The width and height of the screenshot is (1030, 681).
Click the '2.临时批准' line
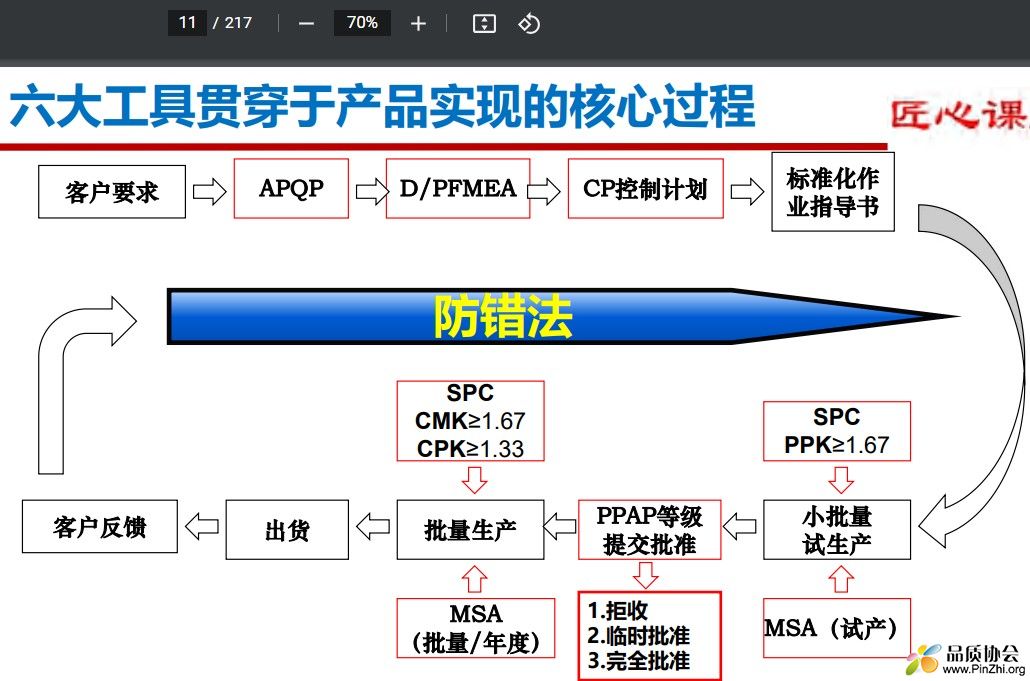coord(638,635)
